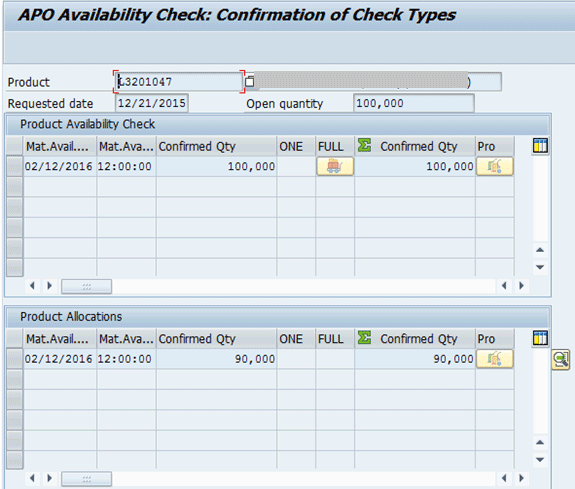This screenshot has height=489, width=575.
Task: Select first row of Product Allocations table
Action: pos(15,358)
